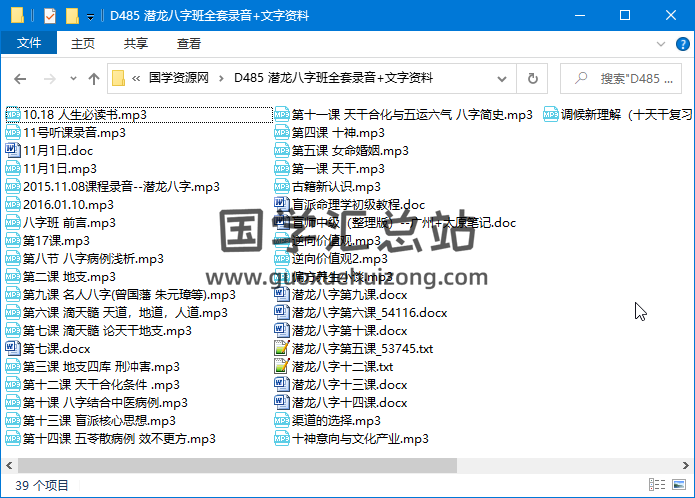Refresh the folder view

532,79
